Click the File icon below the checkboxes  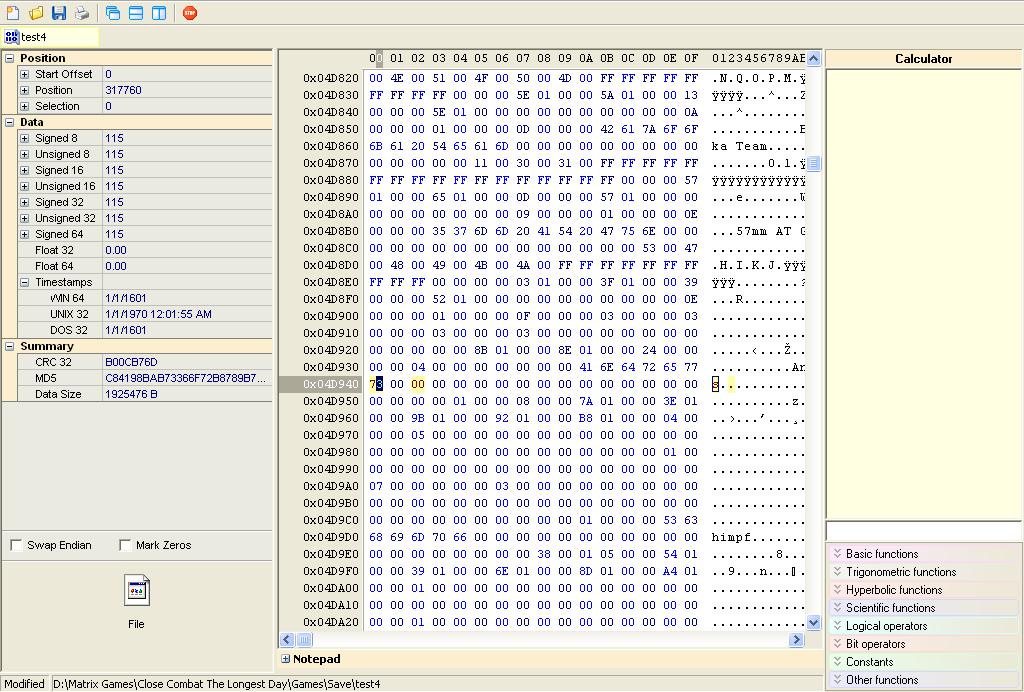pos(136,590)
